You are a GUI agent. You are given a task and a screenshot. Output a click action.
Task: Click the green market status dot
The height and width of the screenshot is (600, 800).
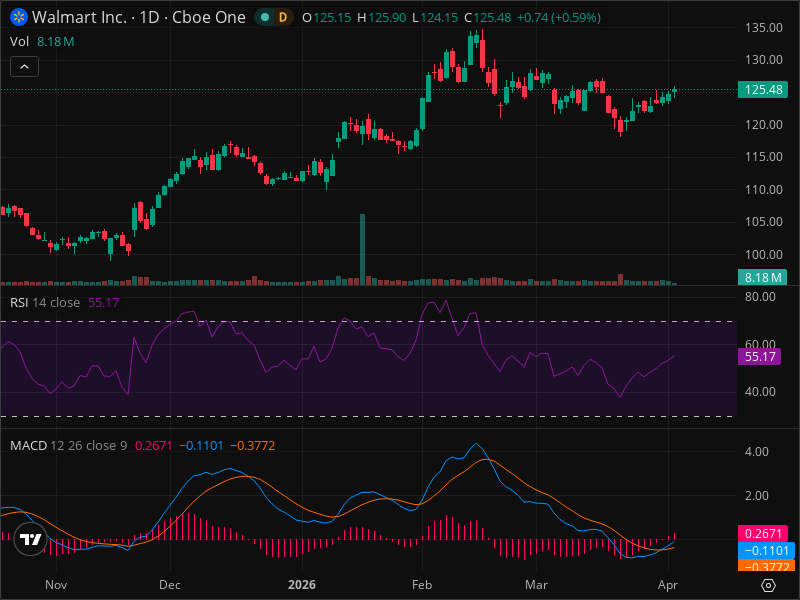(x=265, y=17)
